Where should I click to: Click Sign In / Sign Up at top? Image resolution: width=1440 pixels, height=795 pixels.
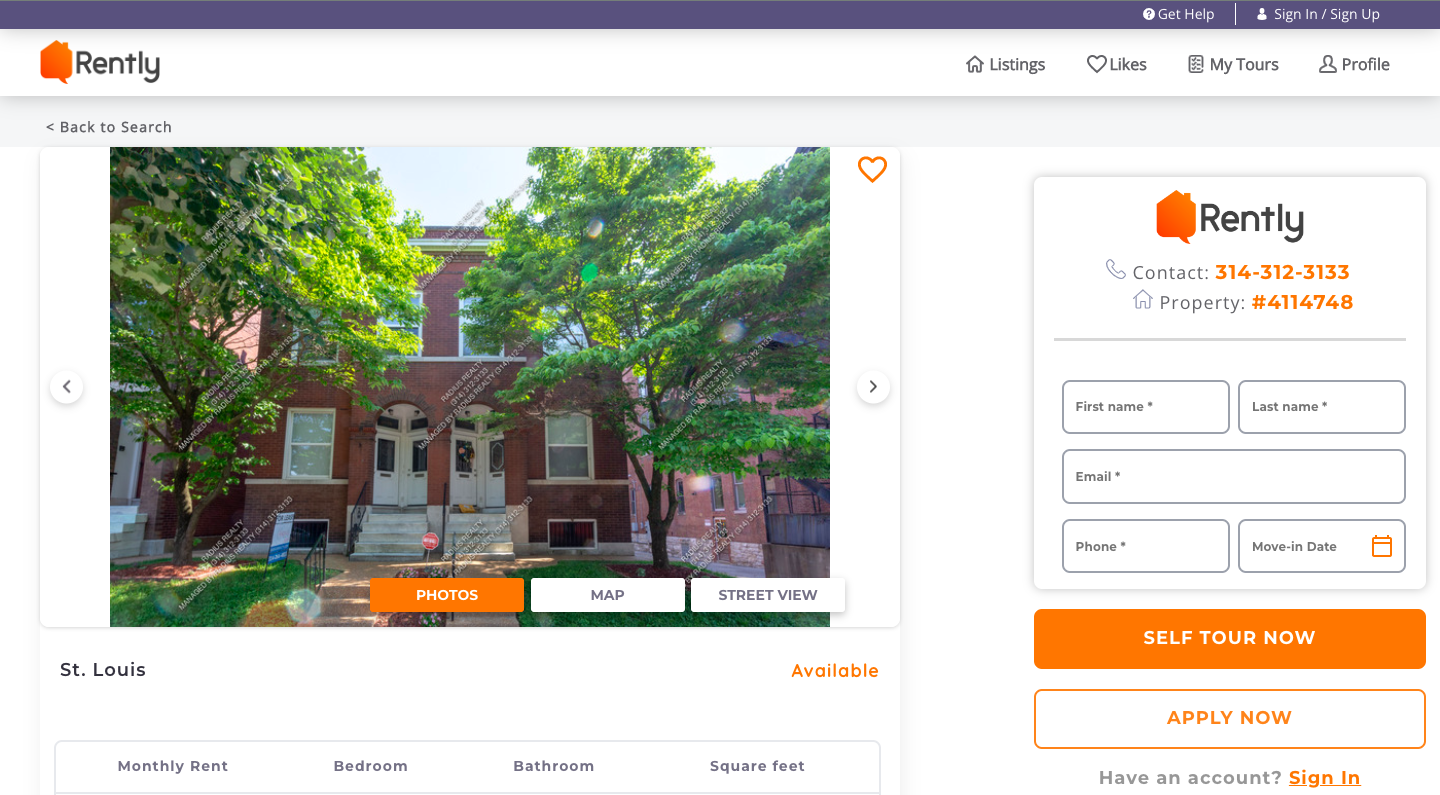coord(1318,14)
